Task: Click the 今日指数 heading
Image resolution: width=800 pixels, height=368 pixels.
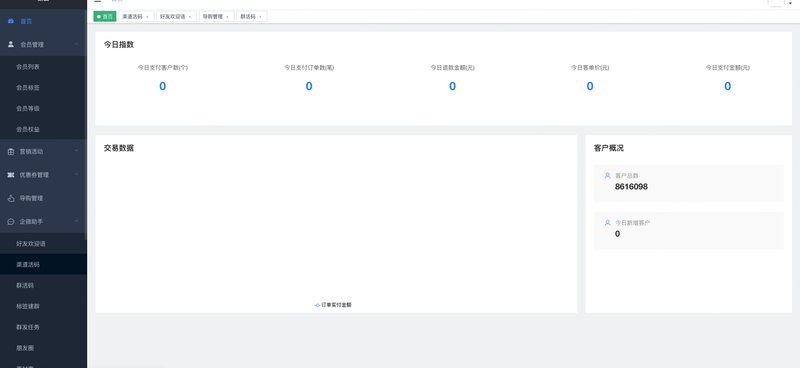Action: [119, 45]
